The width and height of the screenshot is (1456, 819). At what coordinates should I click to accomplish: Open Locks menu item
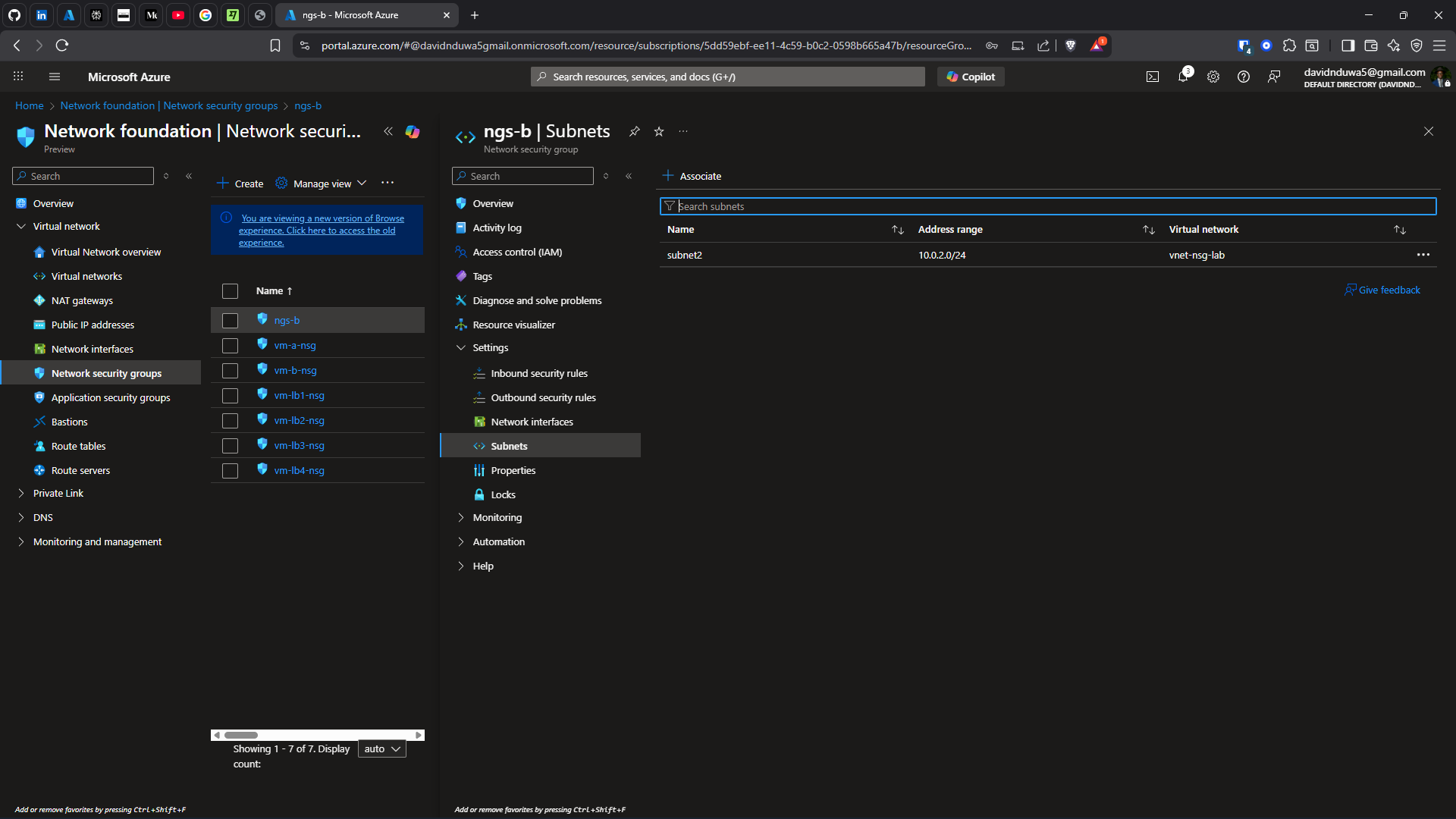[503, 494]
